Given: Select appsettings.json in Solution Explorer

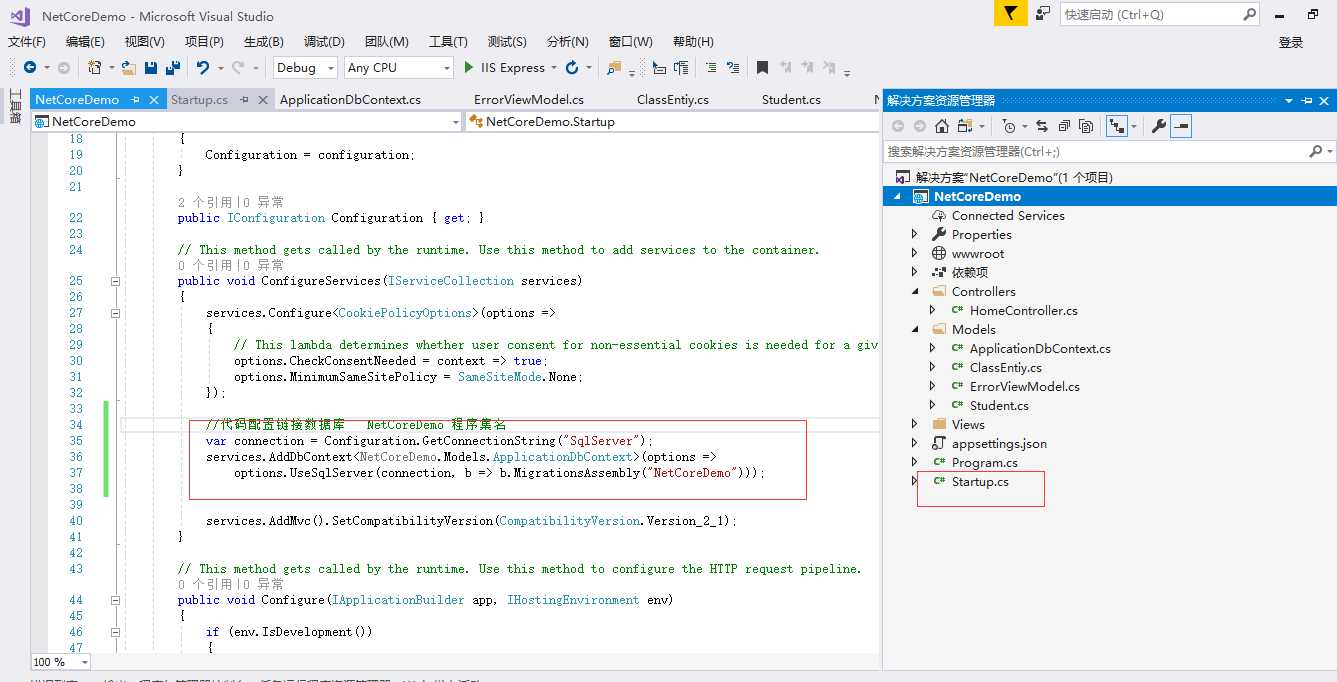Looking at the screenshot, I should (999, 444).
